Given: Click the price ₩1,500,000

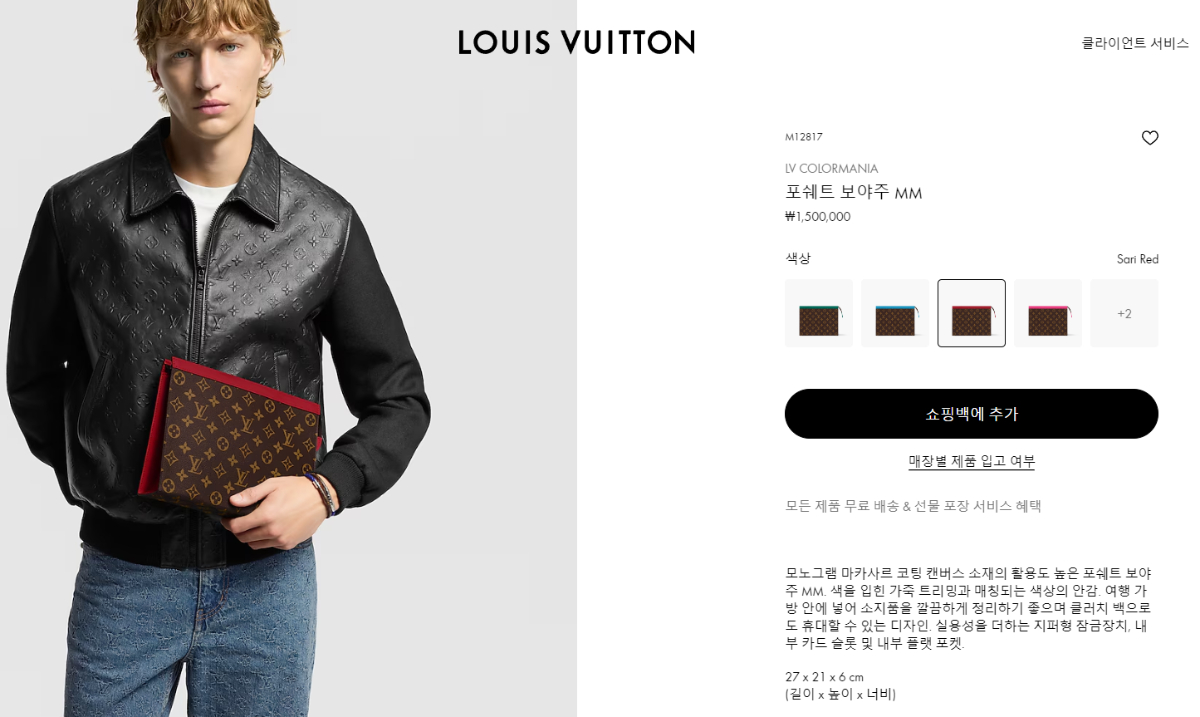Looking at the screenshot, I should click(818, 216).
